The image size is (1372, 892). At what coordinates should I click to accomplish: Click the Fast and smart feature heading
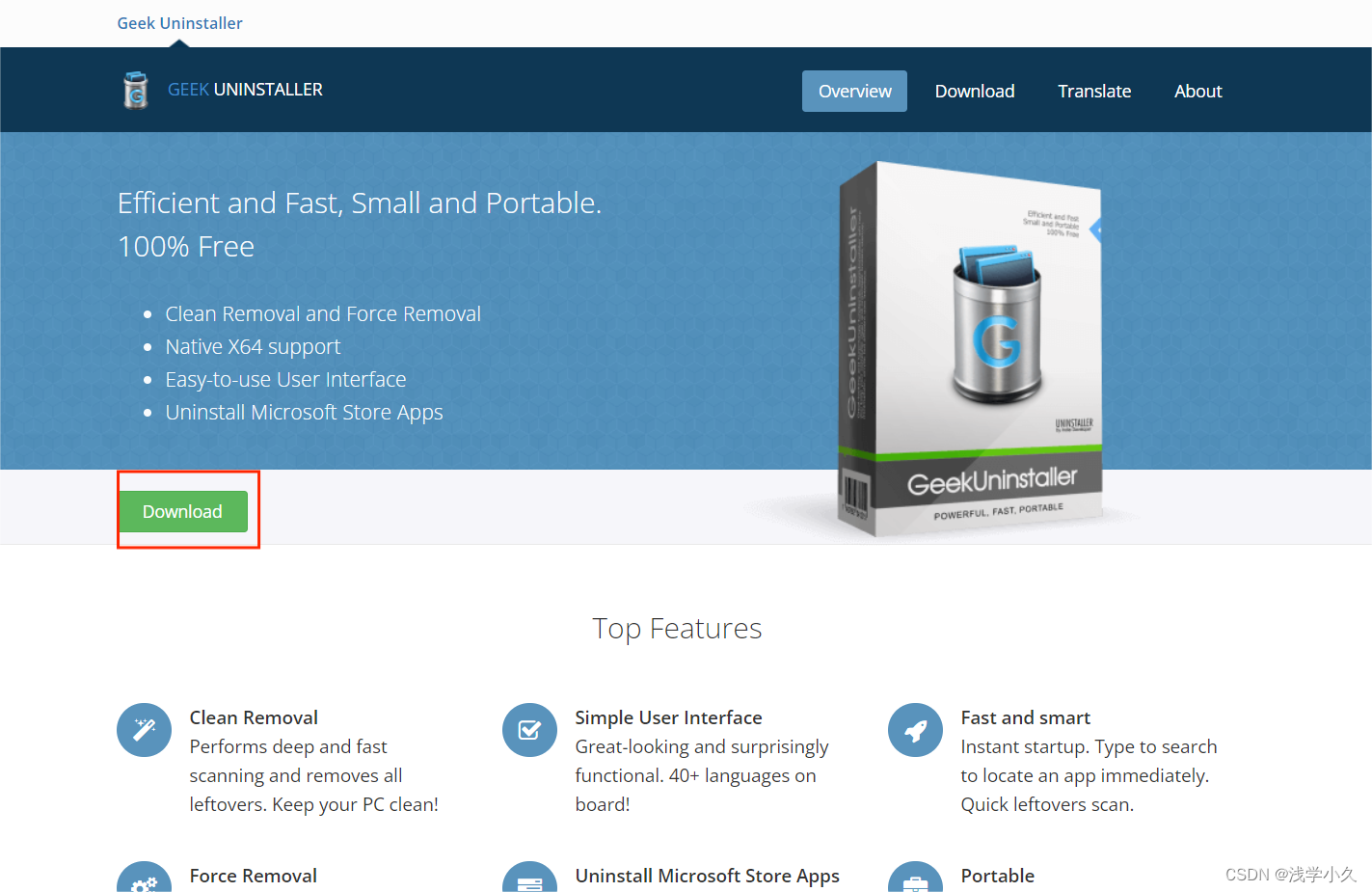pos(1026,717)
